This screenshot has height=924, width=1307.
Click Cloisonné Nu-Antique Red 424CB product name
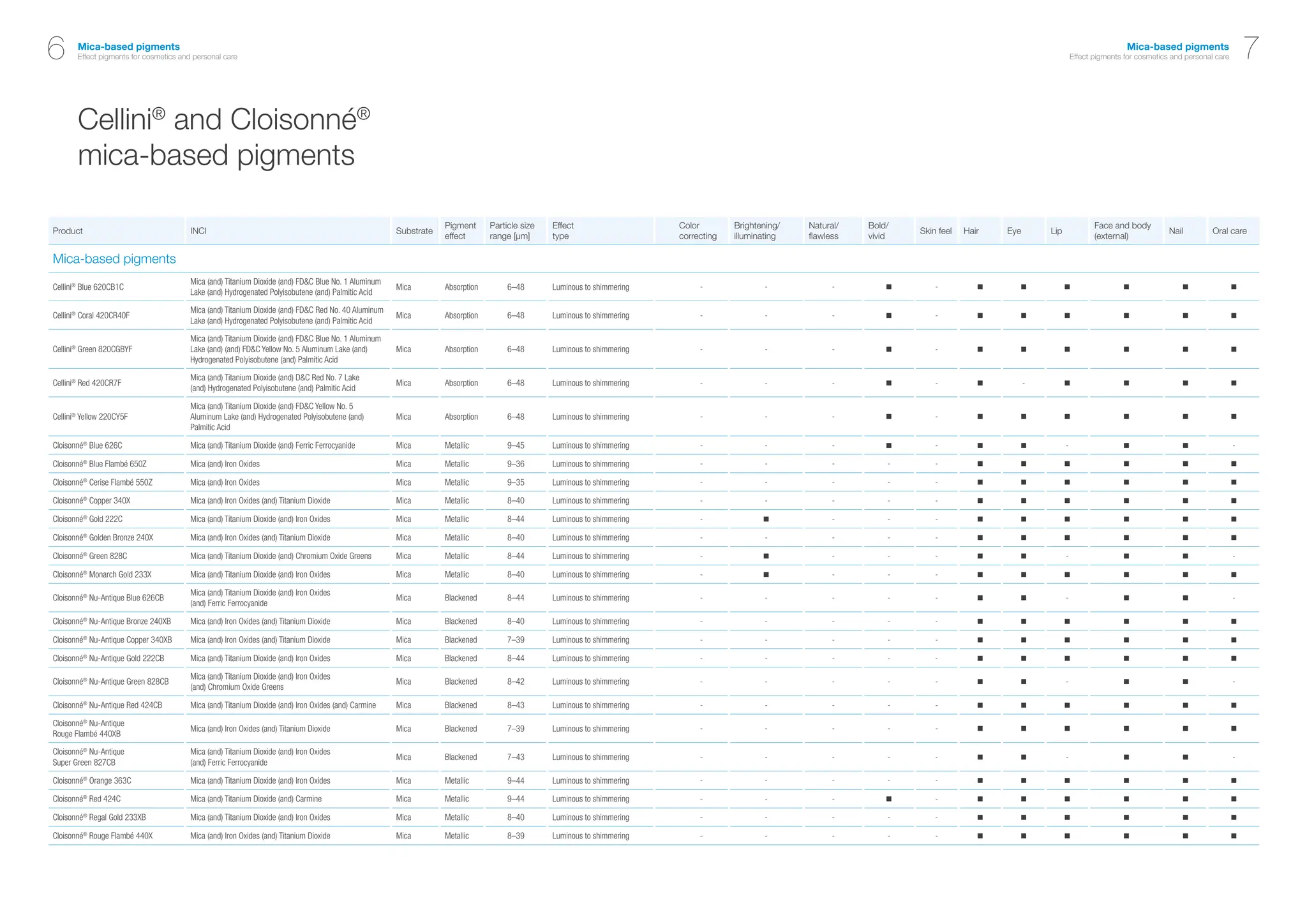click(x=107, y=705)
